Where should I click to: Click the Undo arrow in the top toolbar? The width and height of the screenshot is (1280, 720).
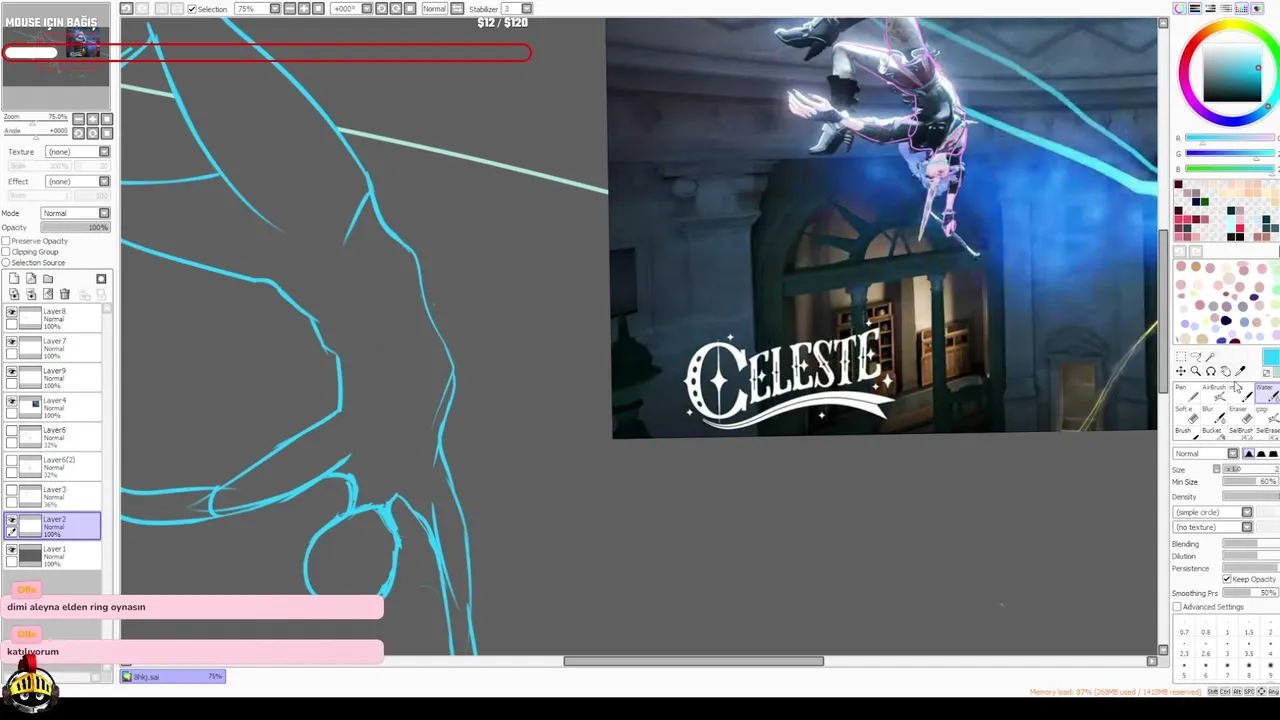126,9
